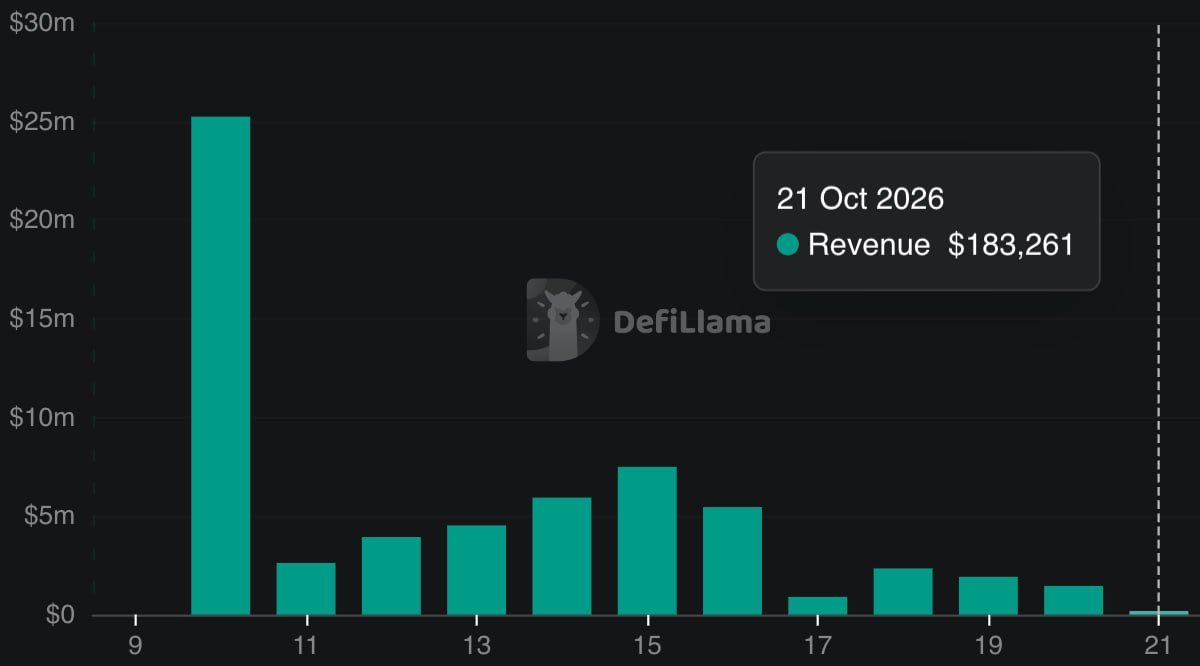The width and height of the screenshot is (1200, 666).
Task: Click the teal Revenue dot in the tooltip
Action: pos(788,244)
